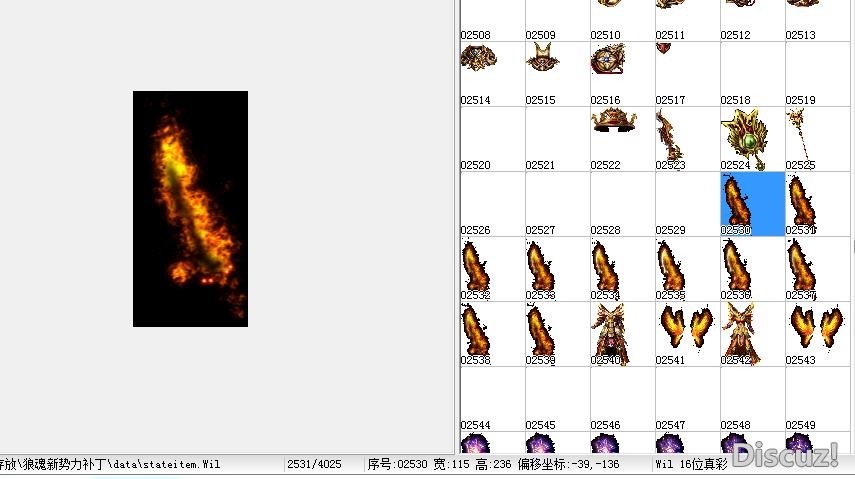Select empty cell 02529
The height and width of the screenshot is (479, 855).
pos(688,204)
